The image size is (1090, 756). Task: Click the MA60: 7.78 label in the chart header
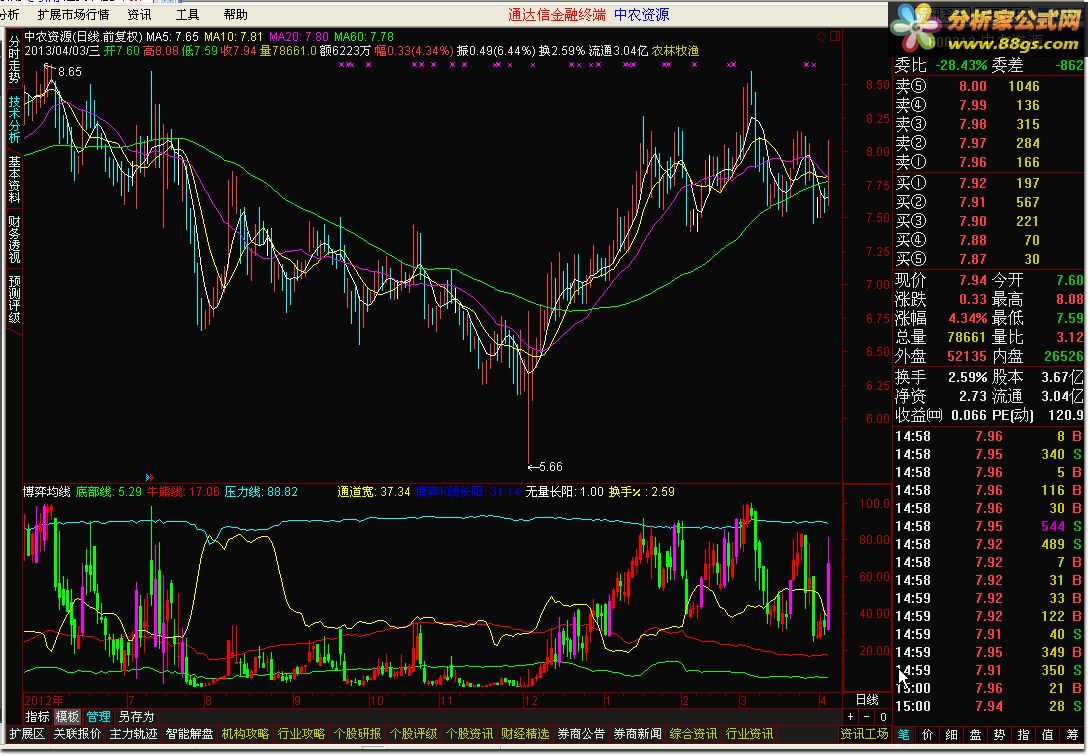tap(364, 37)
